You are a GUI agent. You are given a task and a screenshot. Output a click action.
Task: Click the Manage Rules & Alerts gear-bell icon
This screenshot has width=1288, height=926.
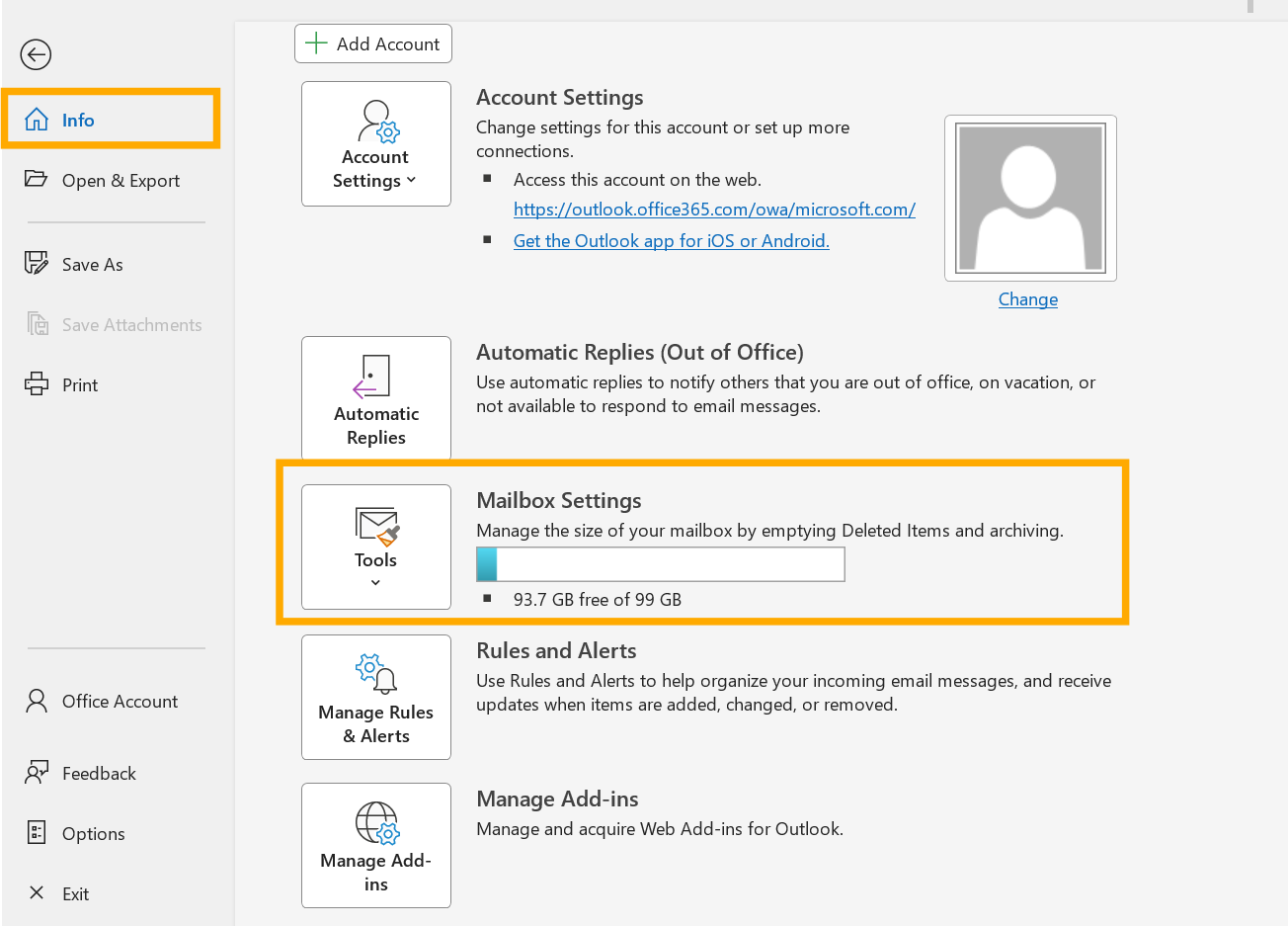click(375, 674)
